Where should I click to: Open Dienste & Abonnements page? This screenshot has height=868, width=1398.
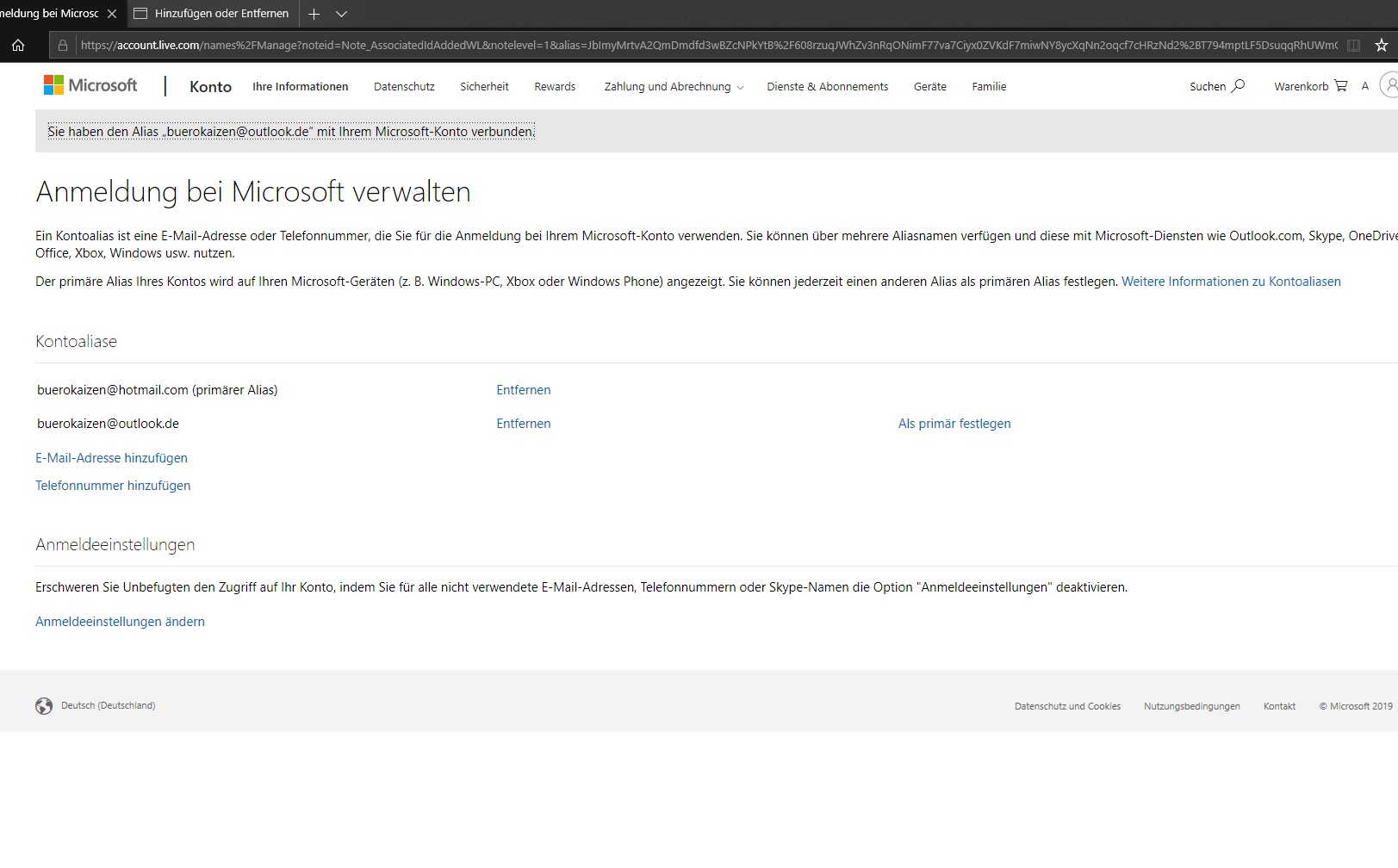pyautogui.click(x=828, y=86)
